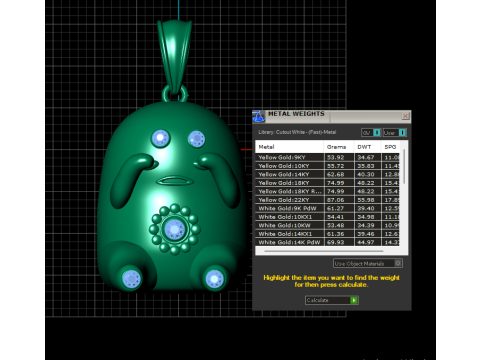The image size is (480, 360).
Task: Click the horizontal scrollbar under the metal table
Action: (324, 251)
